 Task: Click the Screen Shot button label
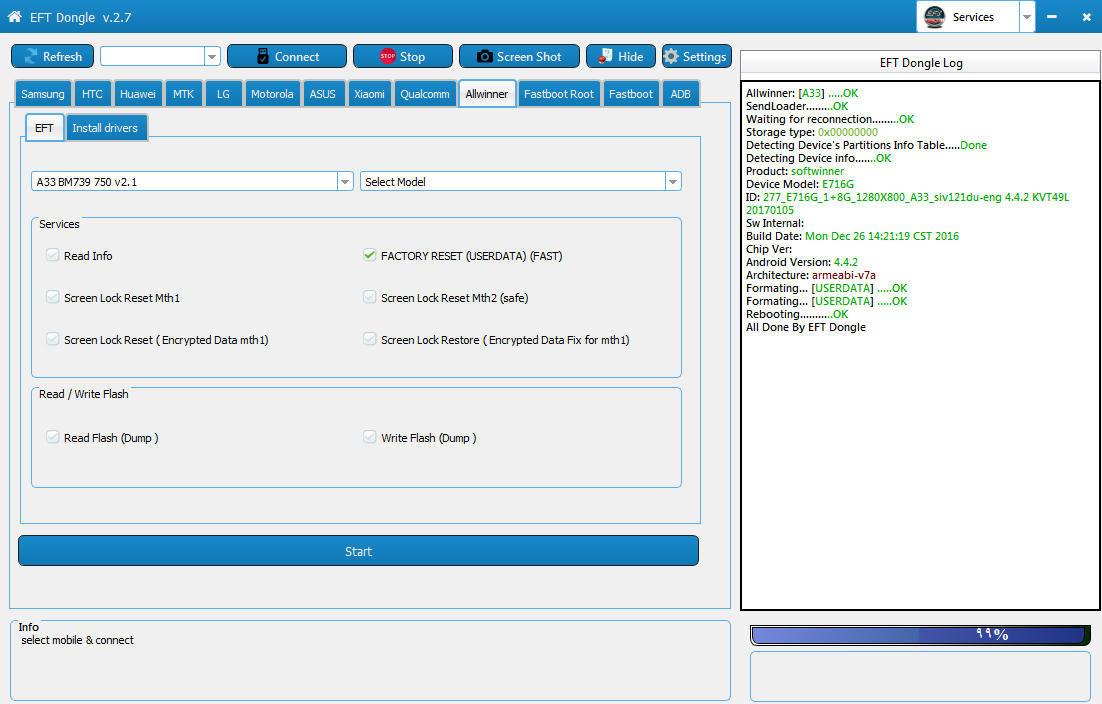point(529,57)
